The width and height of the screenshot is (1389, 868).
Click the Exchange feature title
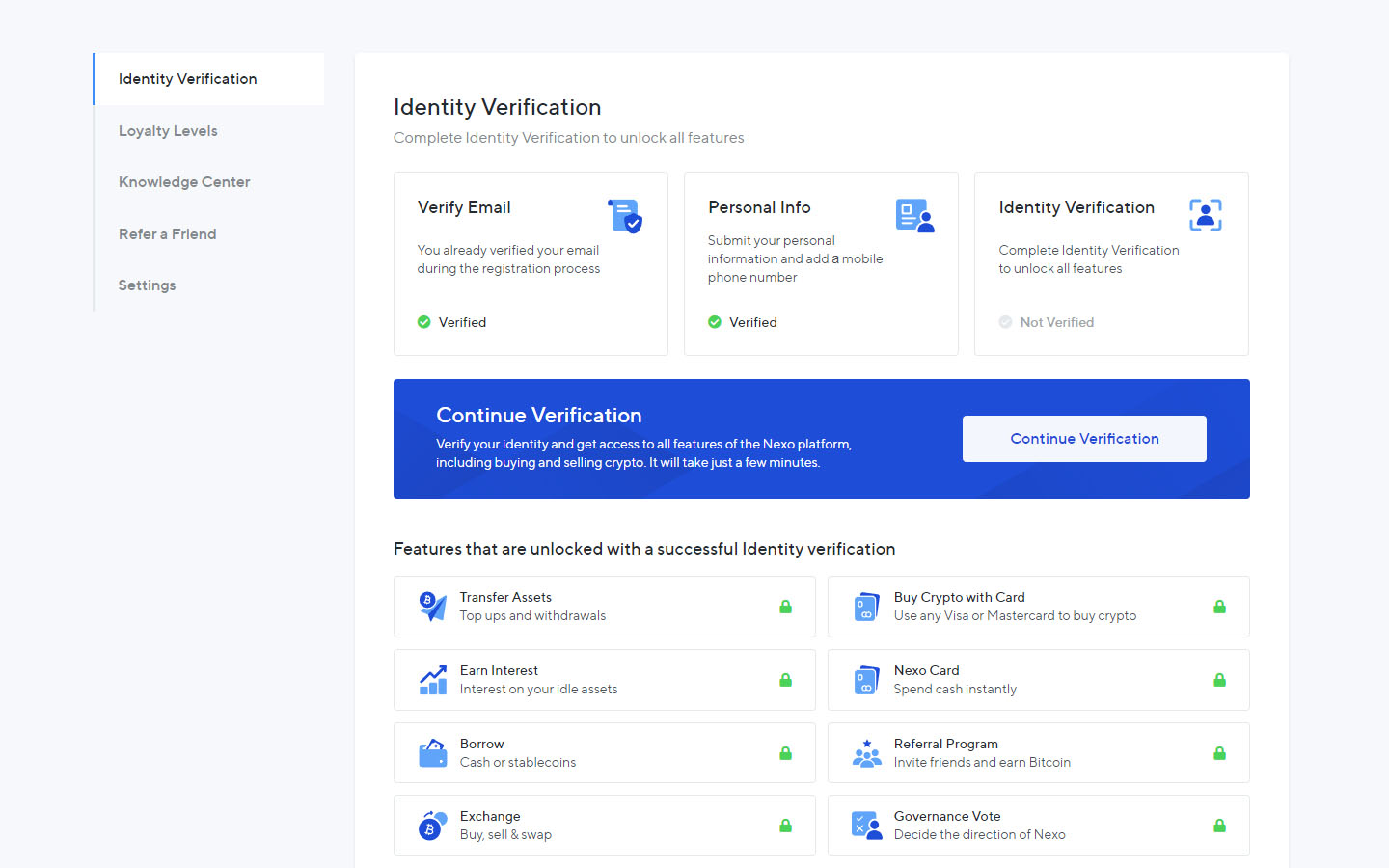click(x=490, y=816)
